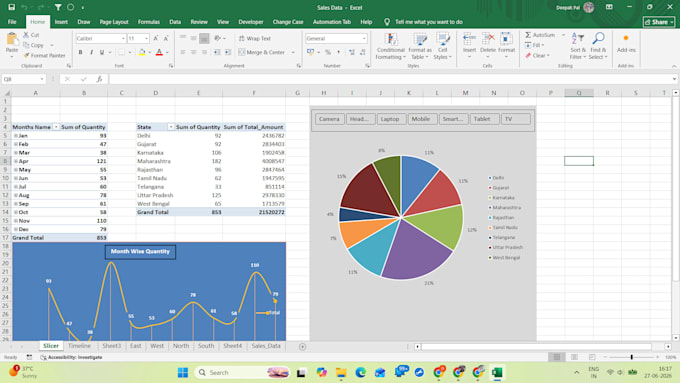Open the Clear eraser menu
This screenshot has width=680, height=383.
pyautogui.click(x=537, y=56)
